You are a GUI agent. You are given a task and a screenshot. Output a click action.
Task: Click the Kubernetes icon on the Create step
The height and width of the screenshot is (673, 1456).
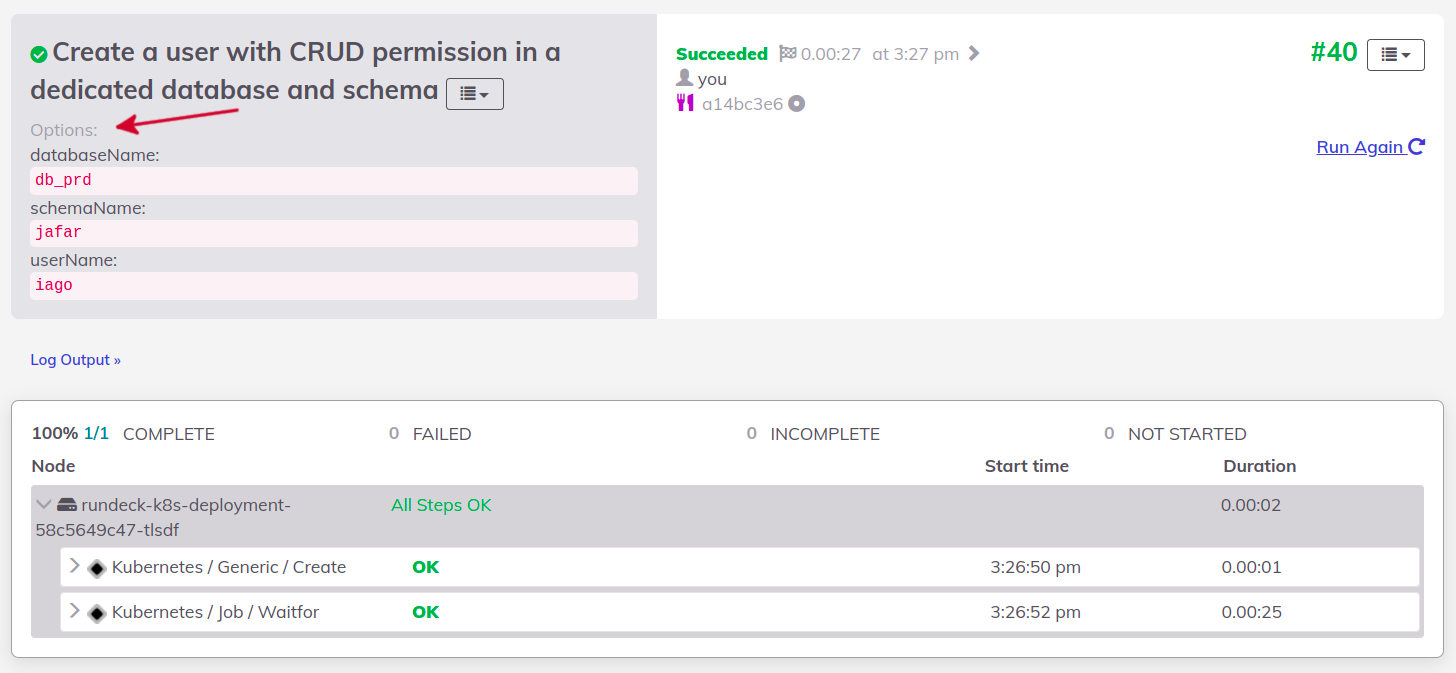[97, 568]
